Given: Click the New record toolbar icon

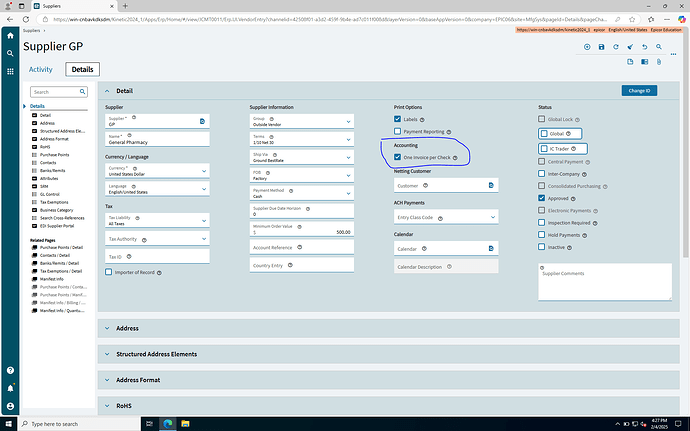Looking at the screenshot, I should coord(587,47).
